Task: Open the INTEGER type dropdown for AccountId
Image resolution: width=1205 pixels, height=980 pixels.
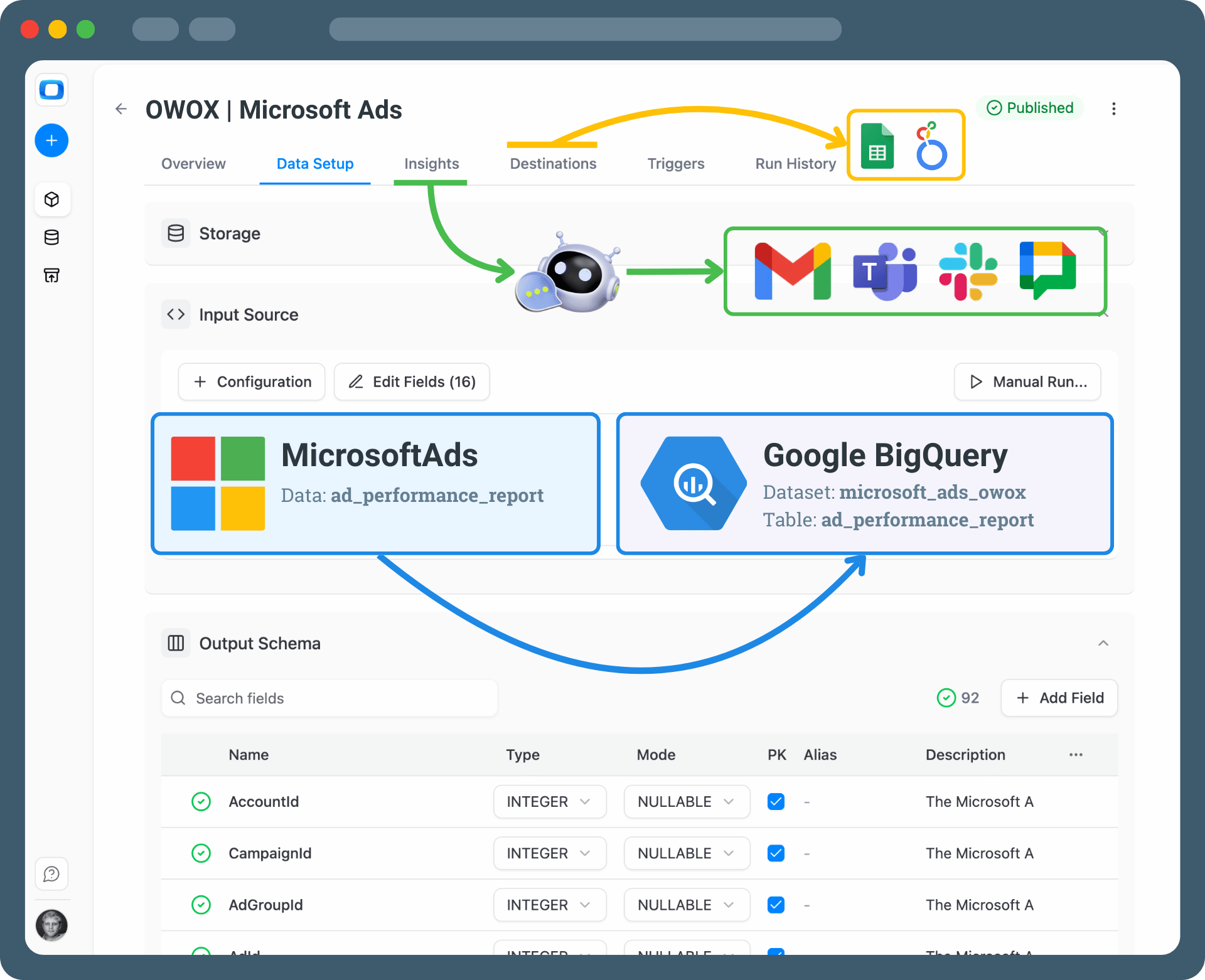Action: click(x=549, y=801)
